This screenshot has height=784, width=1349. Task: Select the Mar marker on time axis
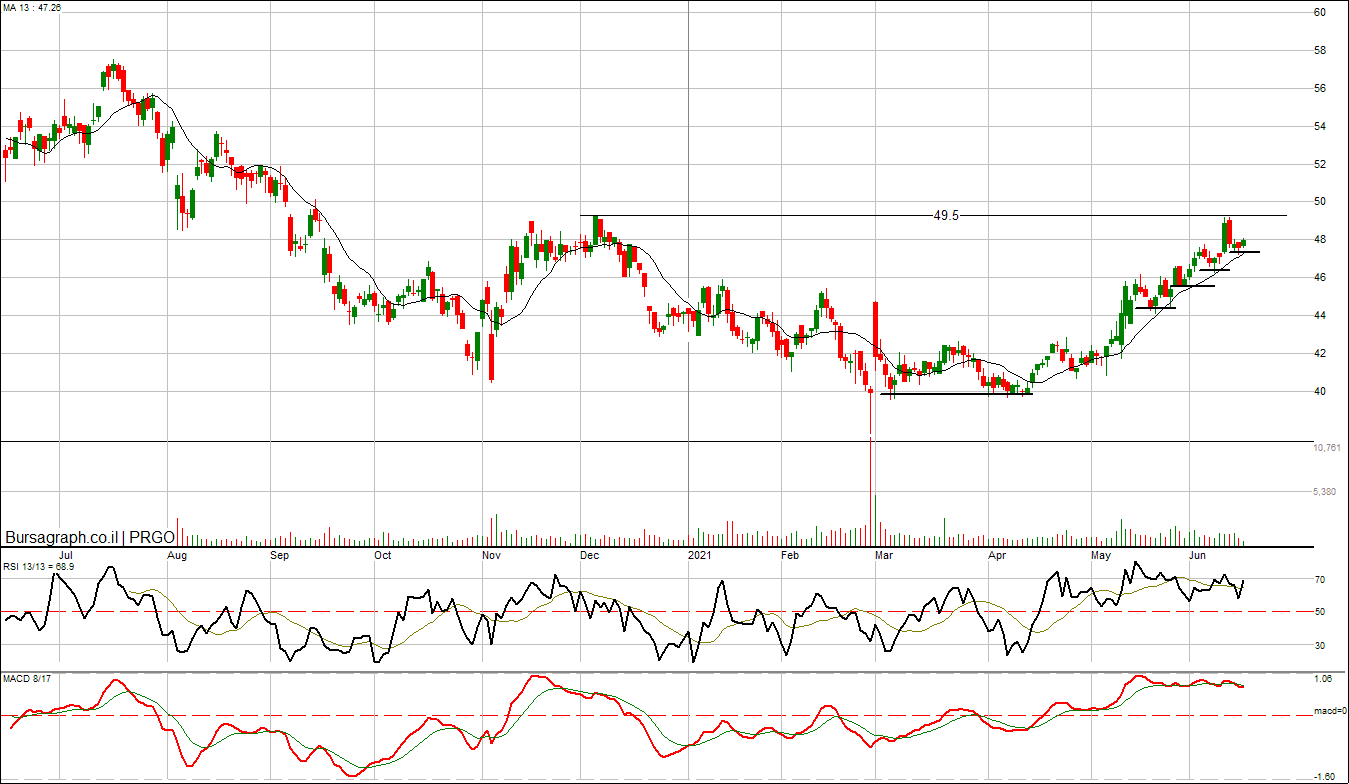[883, 554]
